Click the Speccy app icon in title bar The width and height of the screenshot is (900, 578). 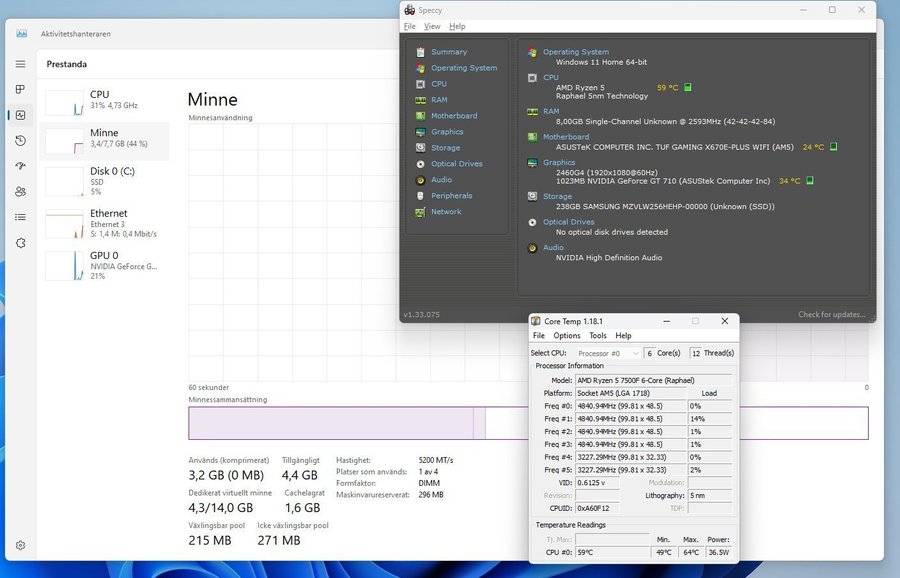(x=409, y=10)
